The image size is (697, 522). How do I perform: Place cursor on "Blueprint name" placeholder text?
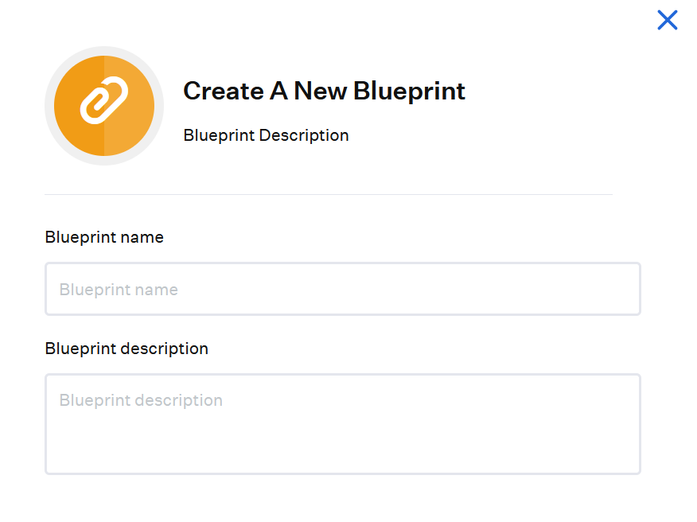[x=118, y=290]
